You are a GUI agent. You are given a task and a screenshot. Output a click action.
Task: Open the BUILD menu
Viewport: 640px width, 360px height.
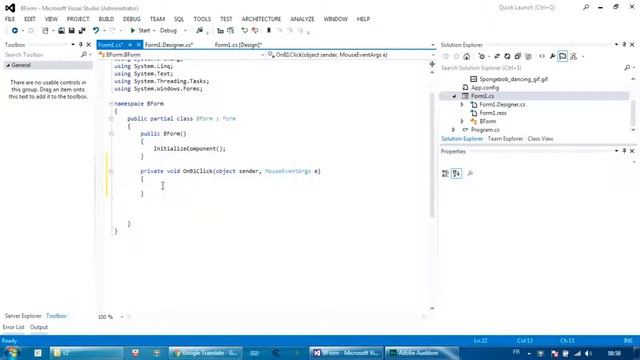coord(106,19)
